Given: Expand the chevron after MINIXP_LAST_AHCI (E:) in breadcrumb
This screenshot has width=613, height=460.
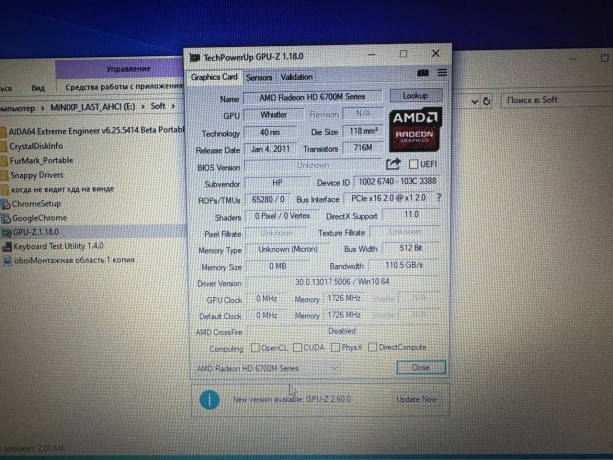Looking at the screenshot, I should tap(143, 106).
